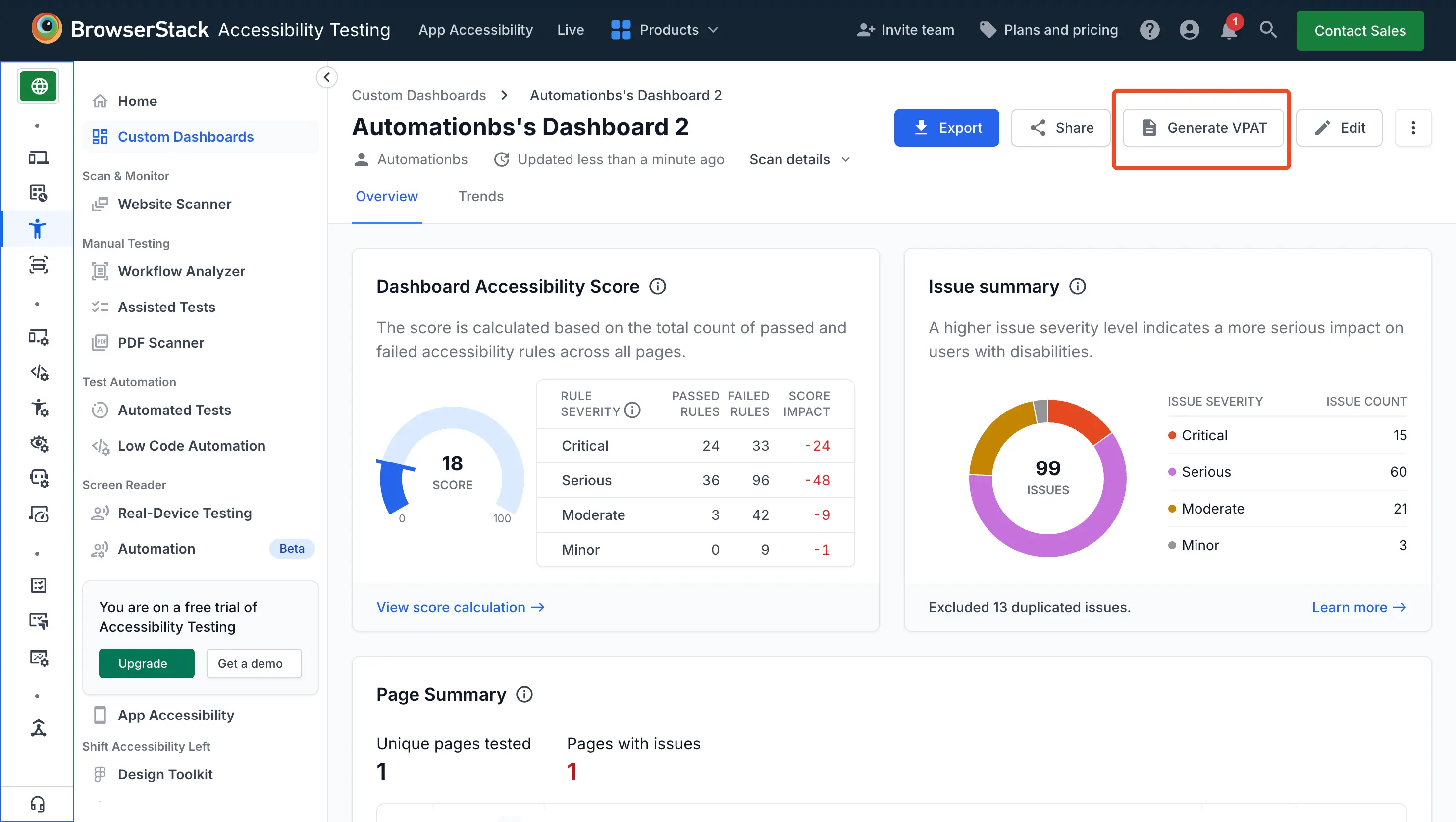Screen dimensions: 1456x822
Task: Click View score calculation link
Action: [x=460, y=607]
